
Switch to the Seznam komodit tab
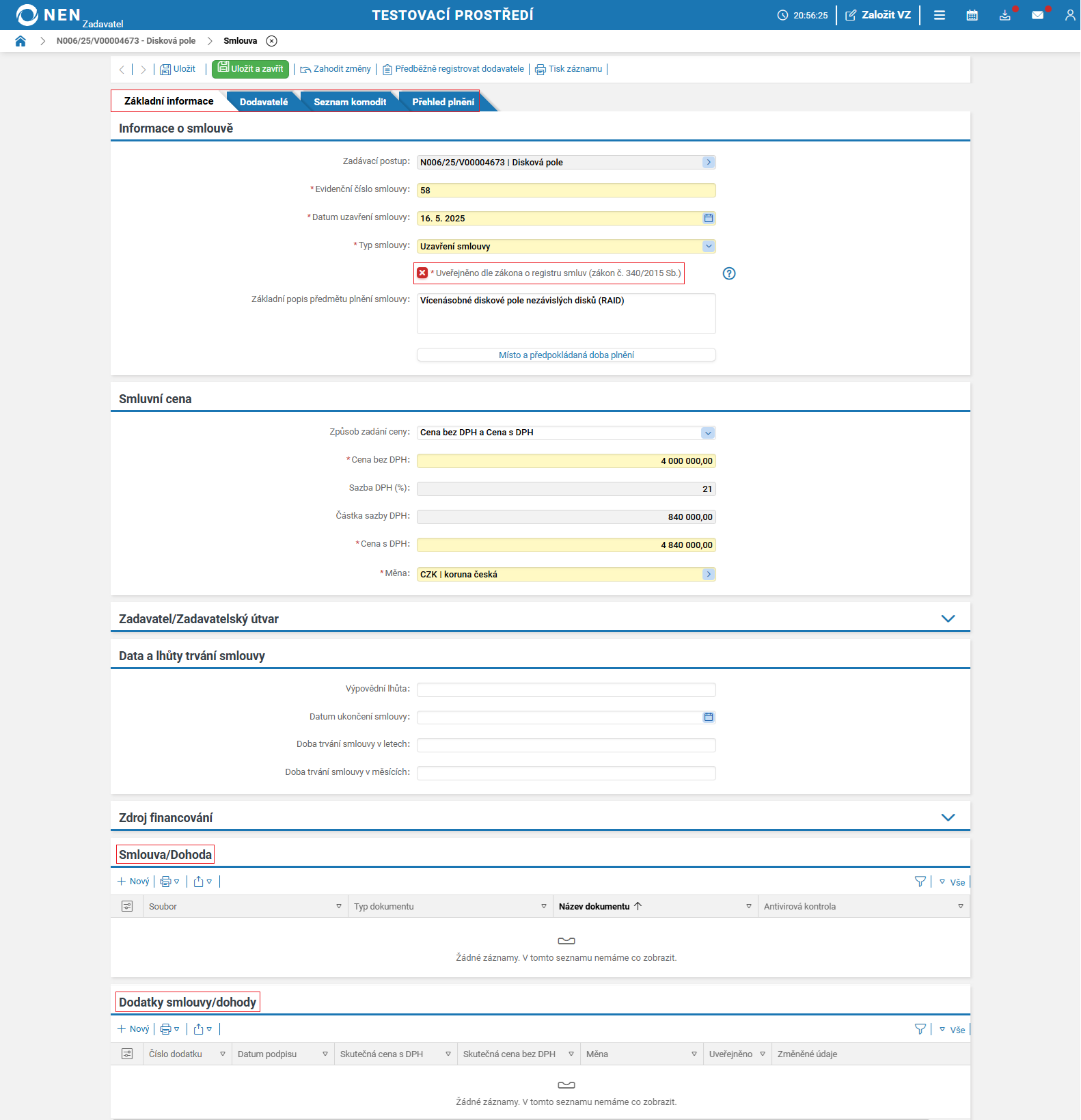[350, 102]
